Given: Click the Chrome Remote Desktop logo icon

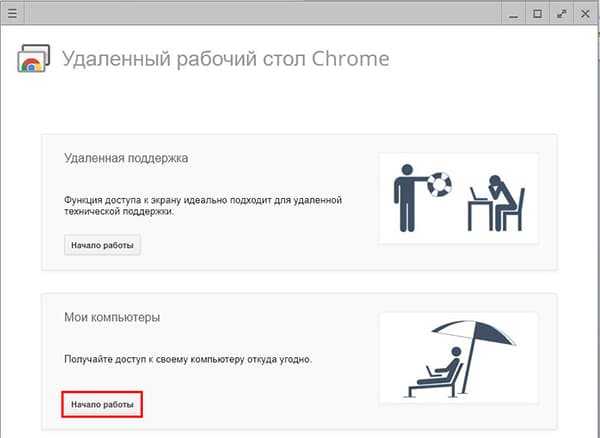Looking at the screenshot, I should click(x=34, y=59).
